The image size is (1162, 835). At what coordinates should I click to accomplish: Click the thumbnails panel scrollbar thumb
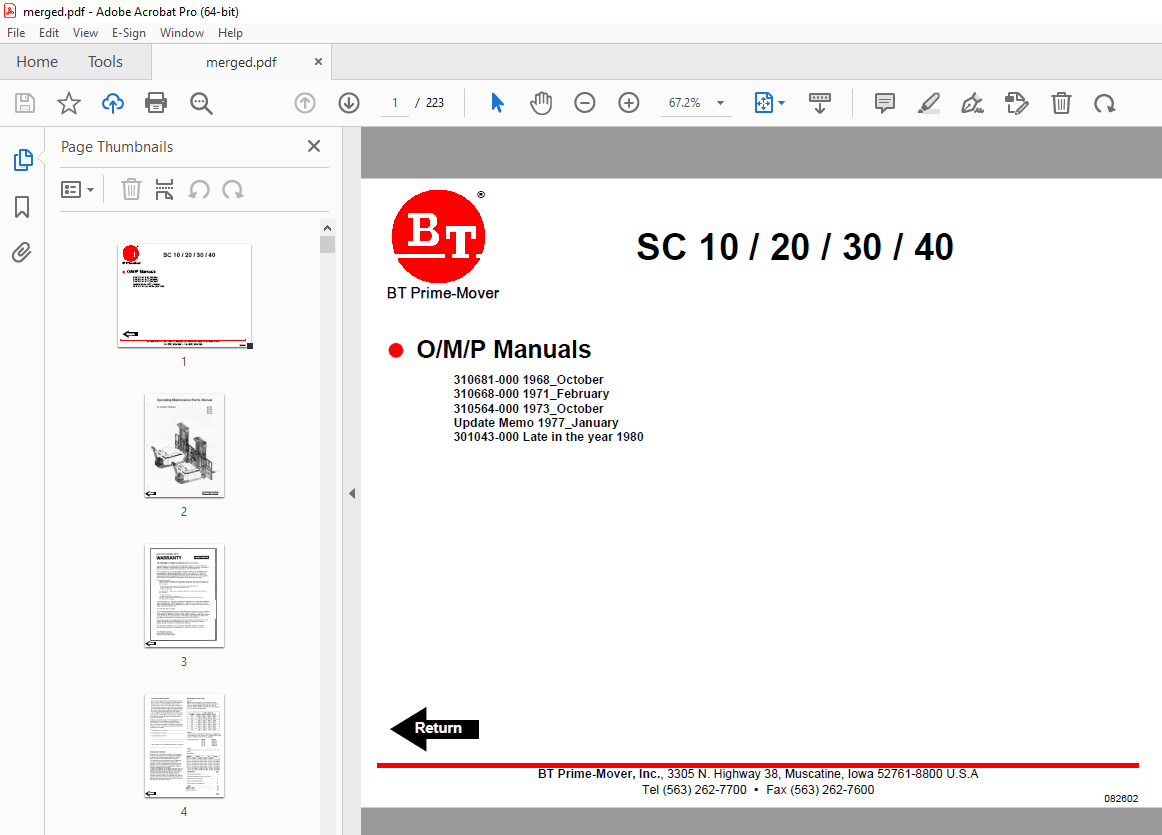(x=328, y=244)
